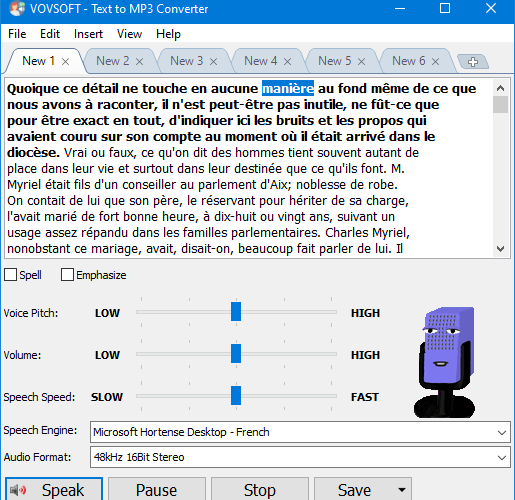515x500 pixels.
Task: Click the Stop button
Action: tap(260, 490)
